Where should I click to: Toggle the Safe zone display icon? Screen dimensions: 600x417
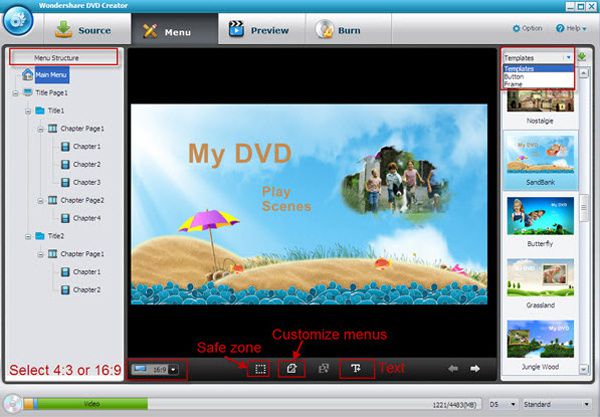pos(260,369)
